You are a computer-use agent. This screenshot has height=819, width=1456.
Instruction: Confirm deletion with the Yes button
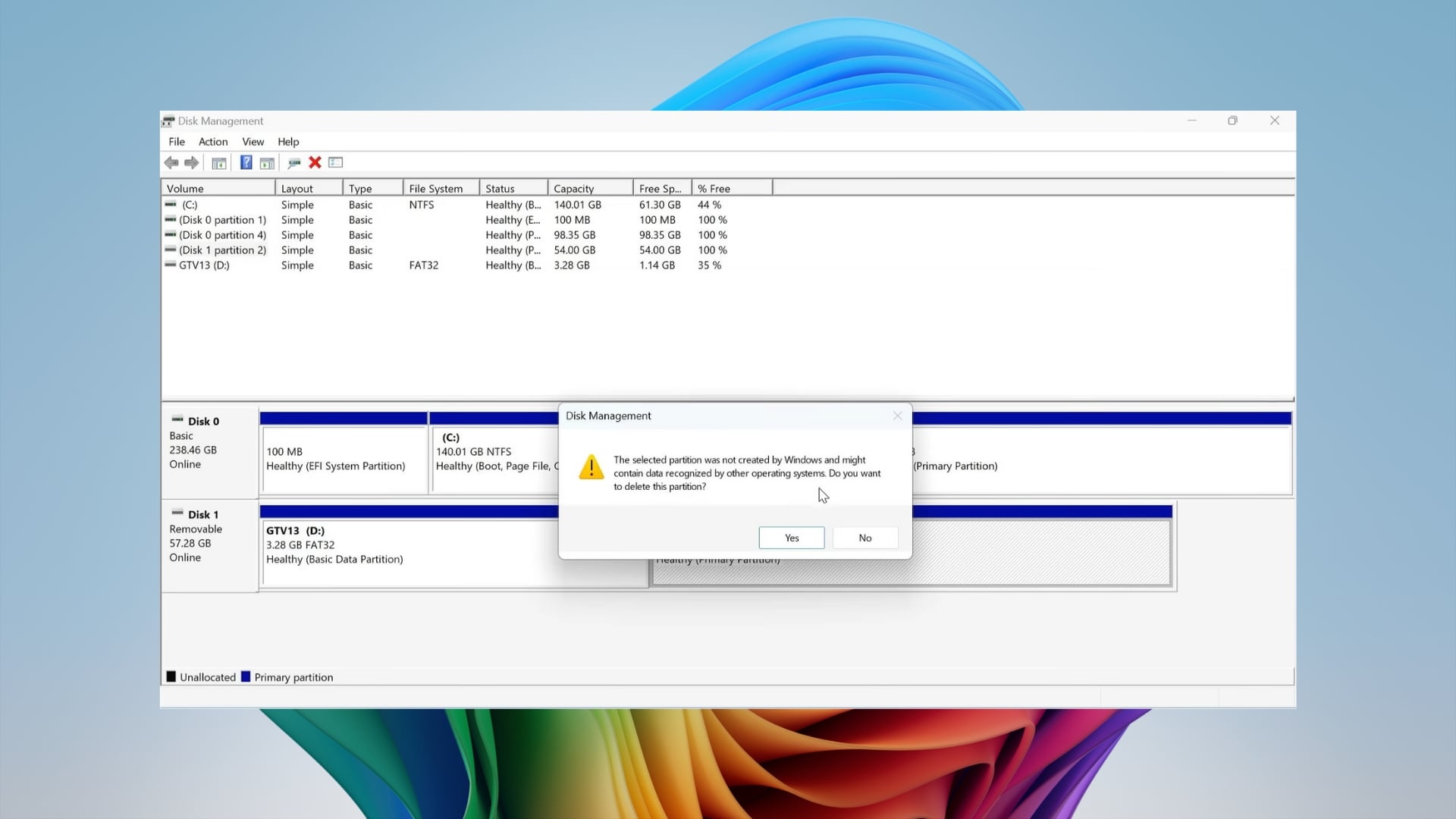point(792,538)
